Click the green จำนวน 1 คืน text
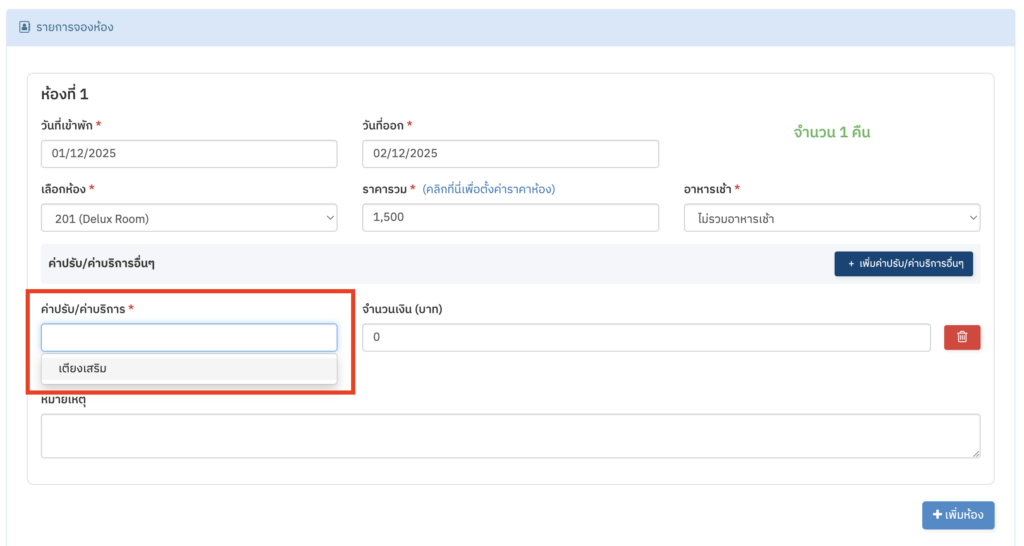The height and width of the screenshot is (546, 1024). [831, 132]
